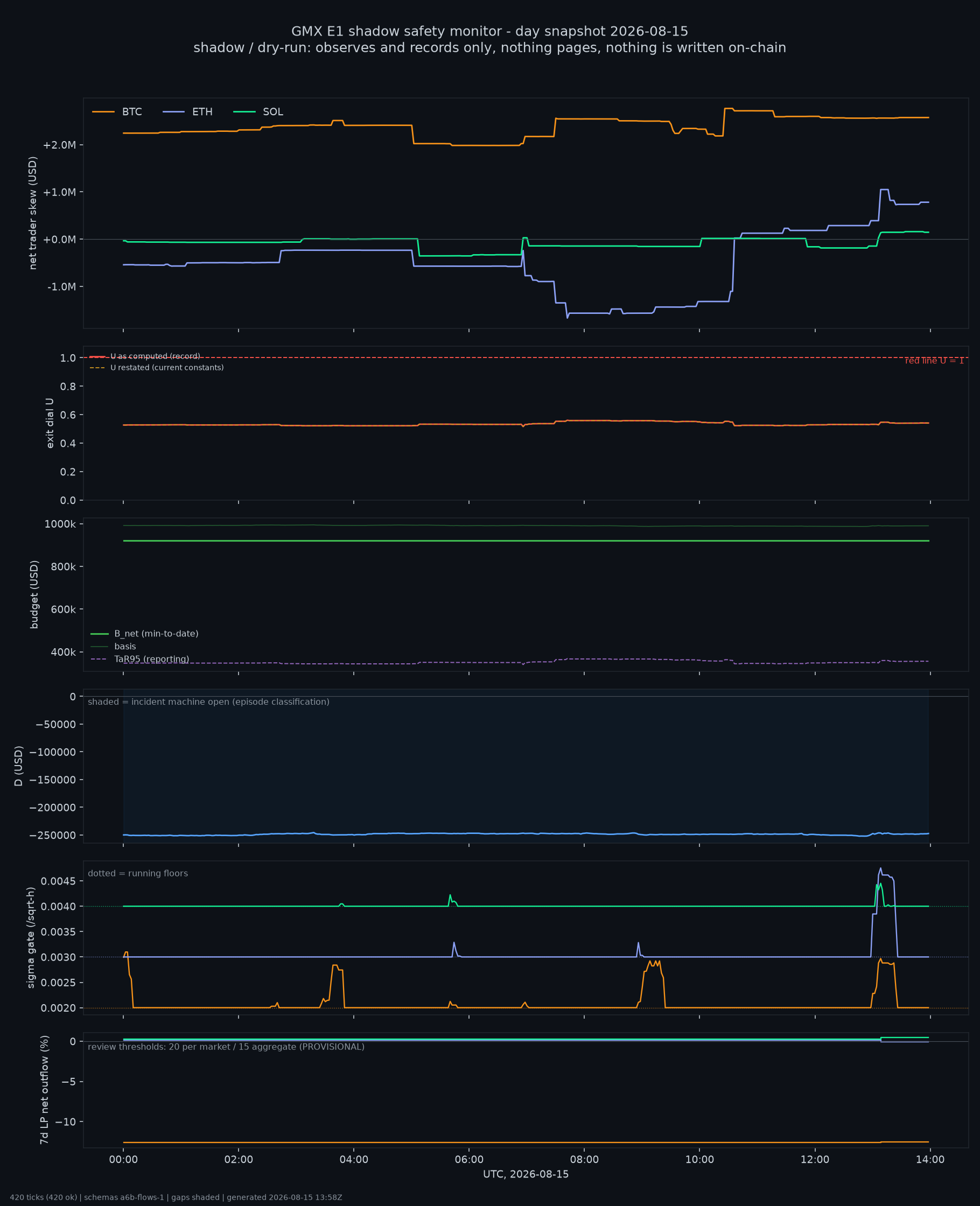Click the "0.0020" sigma gate tick
Screen dimensions: 980x1206
click(x=58, y=1008)
